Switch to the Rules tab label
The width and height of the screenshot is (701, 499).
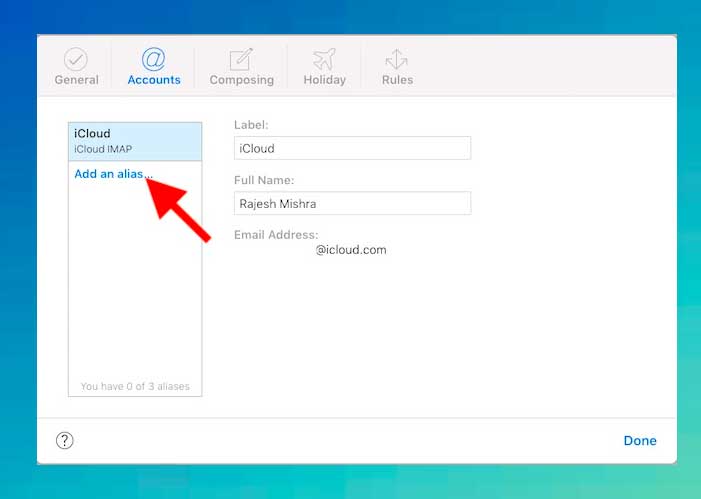click(397, 80)
